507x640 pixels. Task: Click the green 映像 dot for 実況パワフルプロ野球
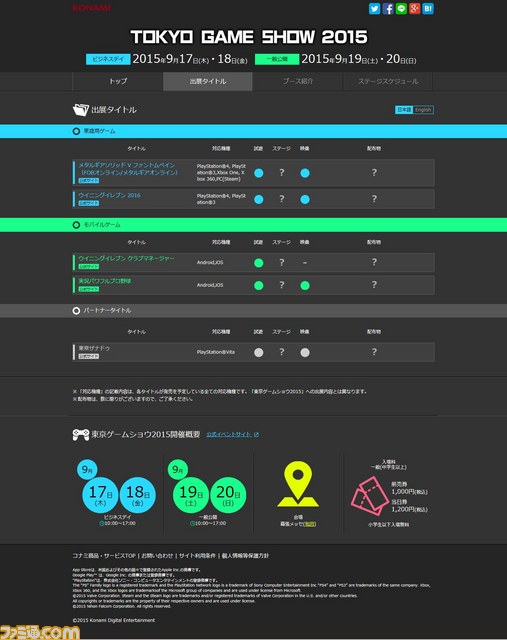tap(305, 285)
